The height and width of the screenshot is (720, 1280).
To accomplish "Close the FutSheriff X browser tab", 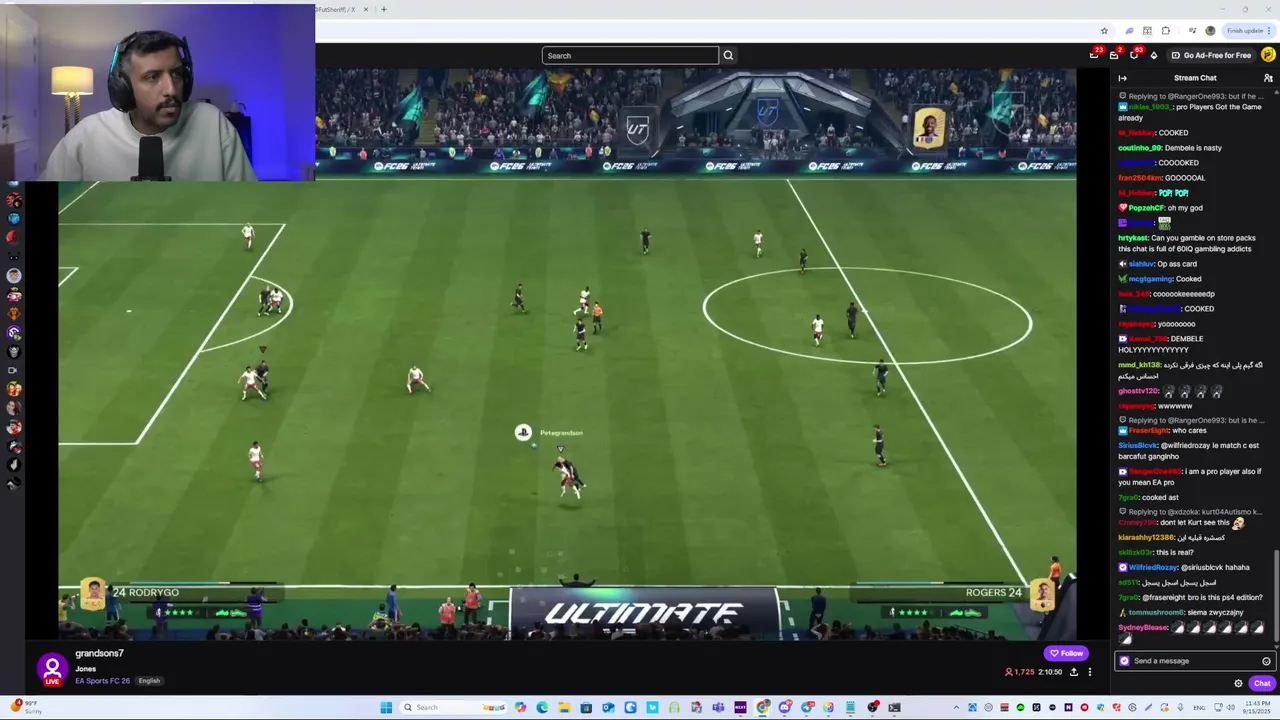I will [366, 9].
